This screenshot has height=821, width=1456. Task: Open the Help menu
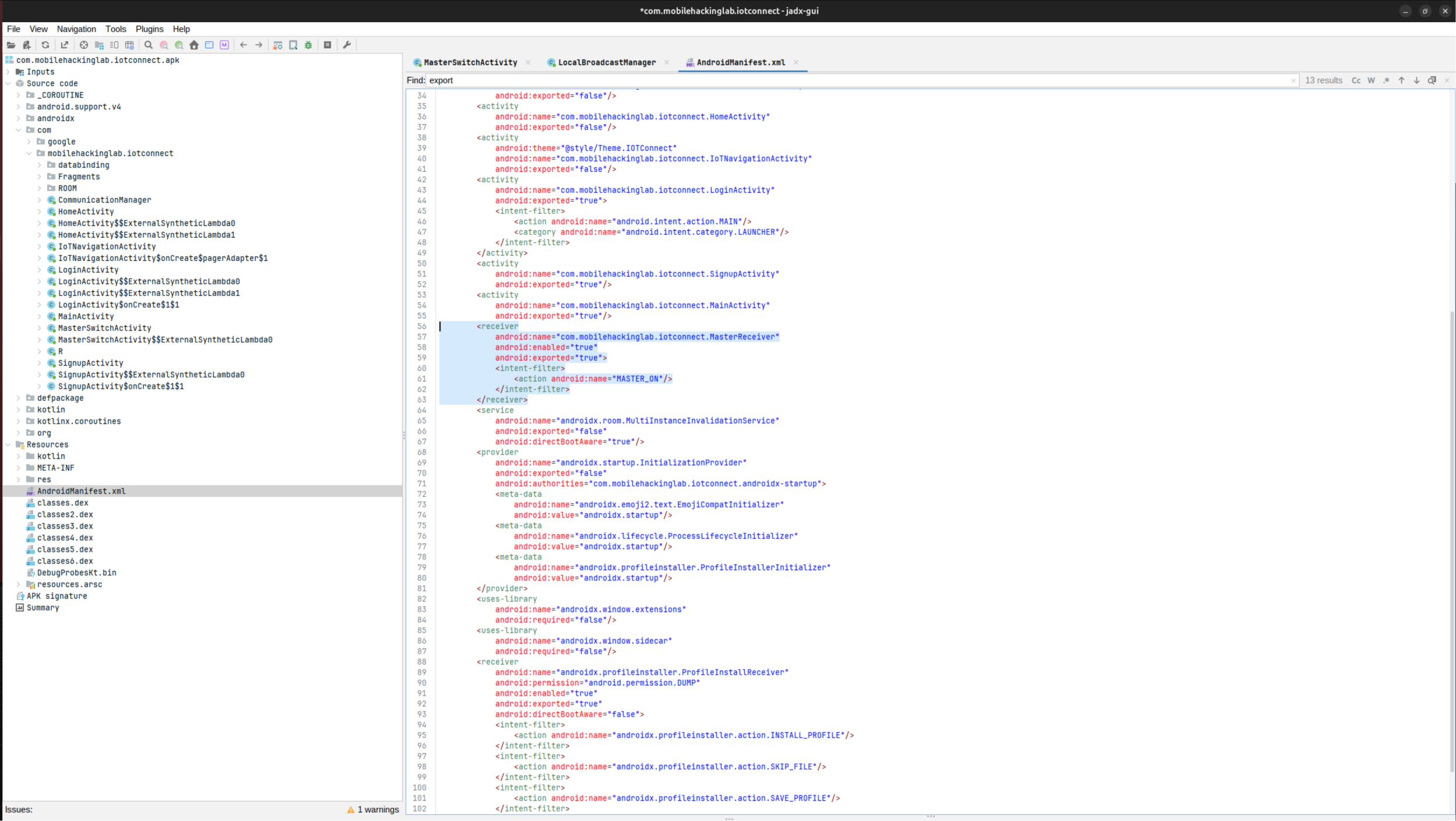tap(181, 29)
